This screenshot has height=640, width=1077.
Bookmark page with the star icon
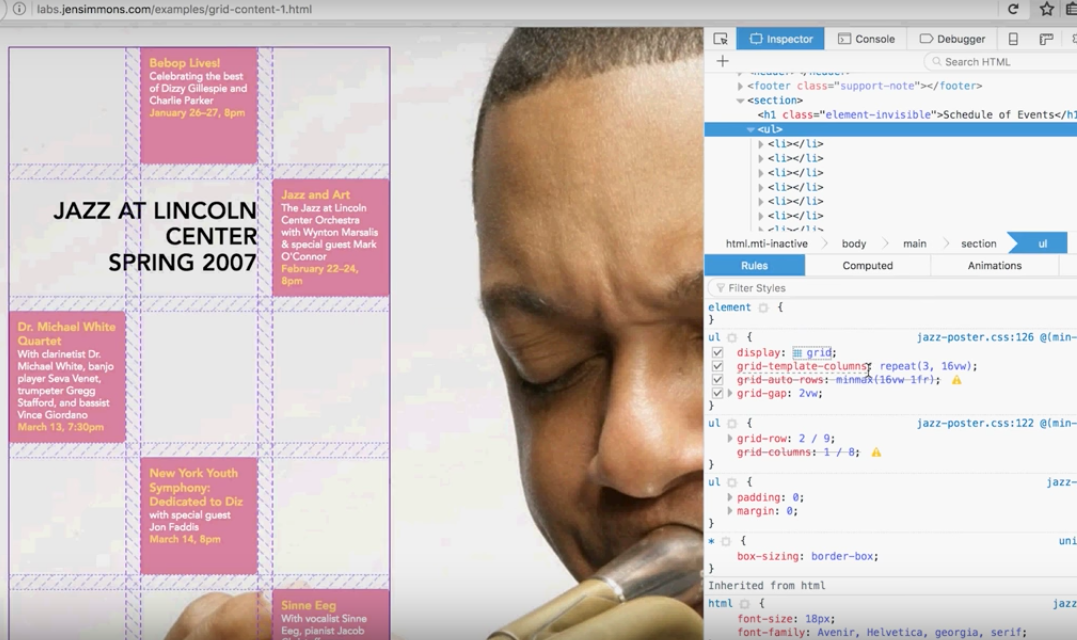click(x=1046, y=9)
